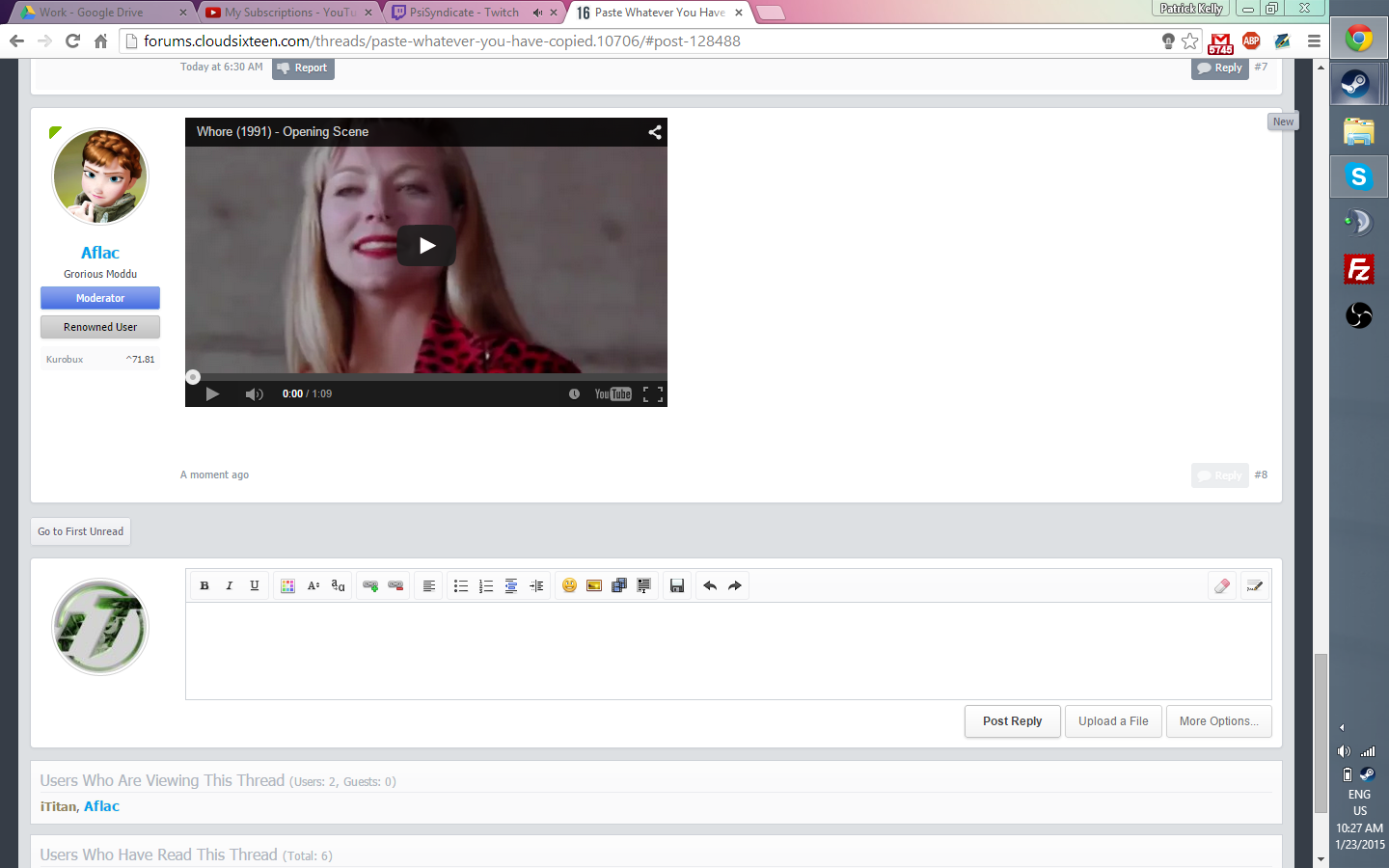Click the Watch Later clock icon

574,393
